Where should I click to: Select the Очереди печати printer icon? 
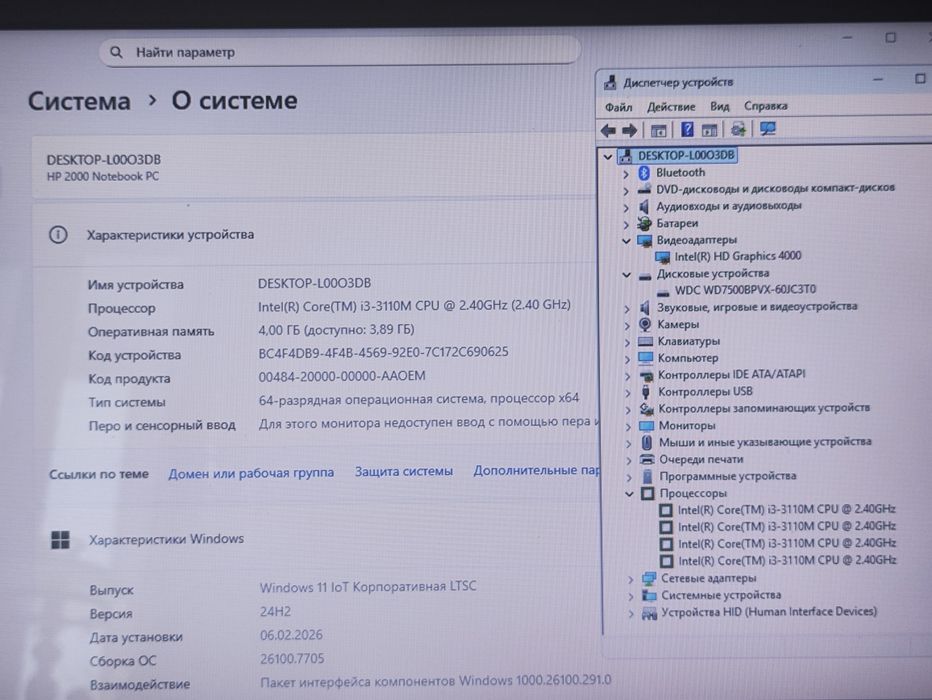pyautogui.click(x=647, y=459)
